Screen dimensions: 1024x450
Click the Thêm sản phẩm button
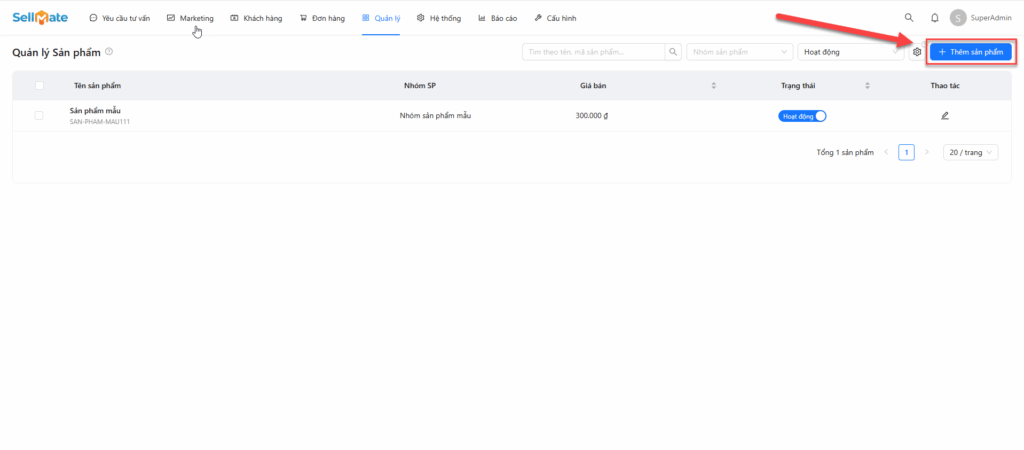point(970,52)
